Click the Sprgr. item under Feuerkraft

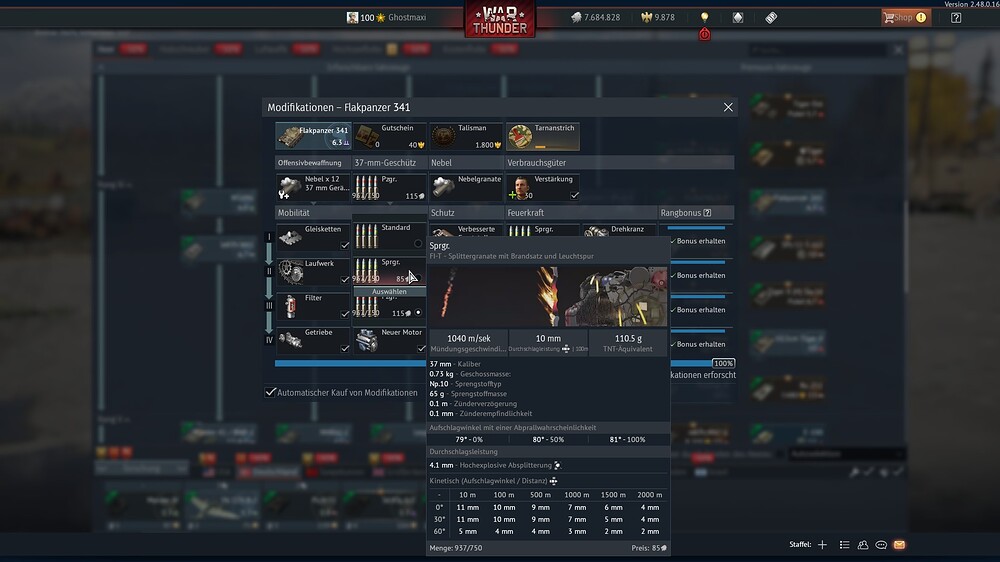[543, 231]
